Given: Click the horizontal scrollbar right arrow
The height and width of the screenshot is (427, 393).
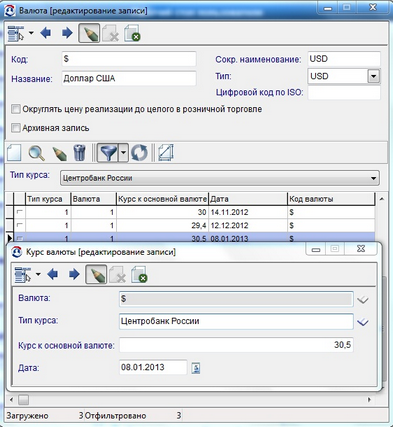Looking at the screenshot, I should click(369, 399).
